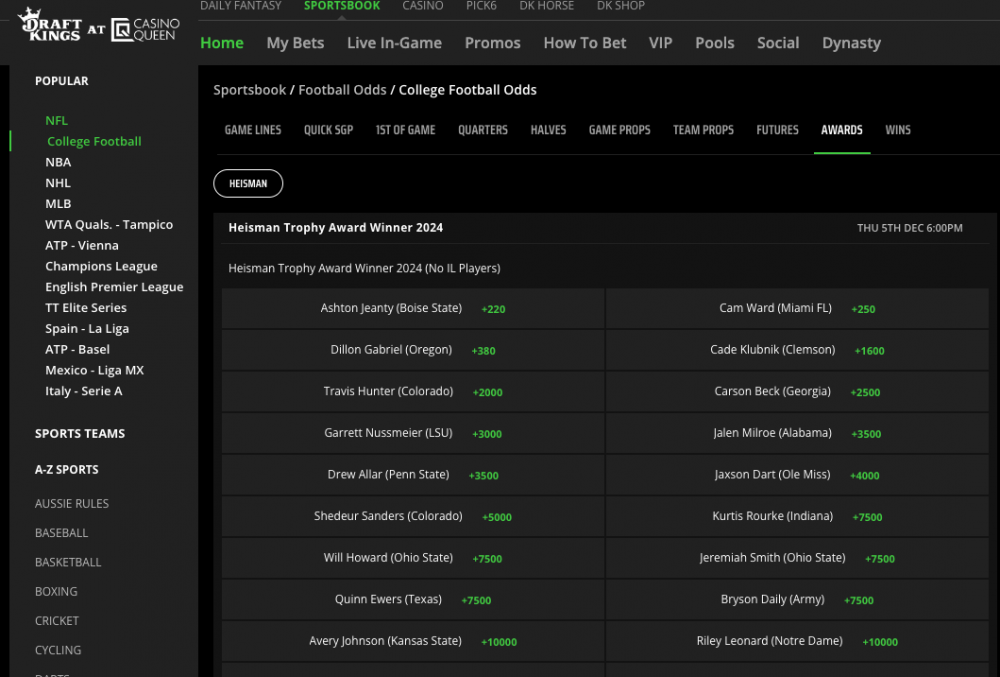Go to the Wins tab

[x=897, y=130]
